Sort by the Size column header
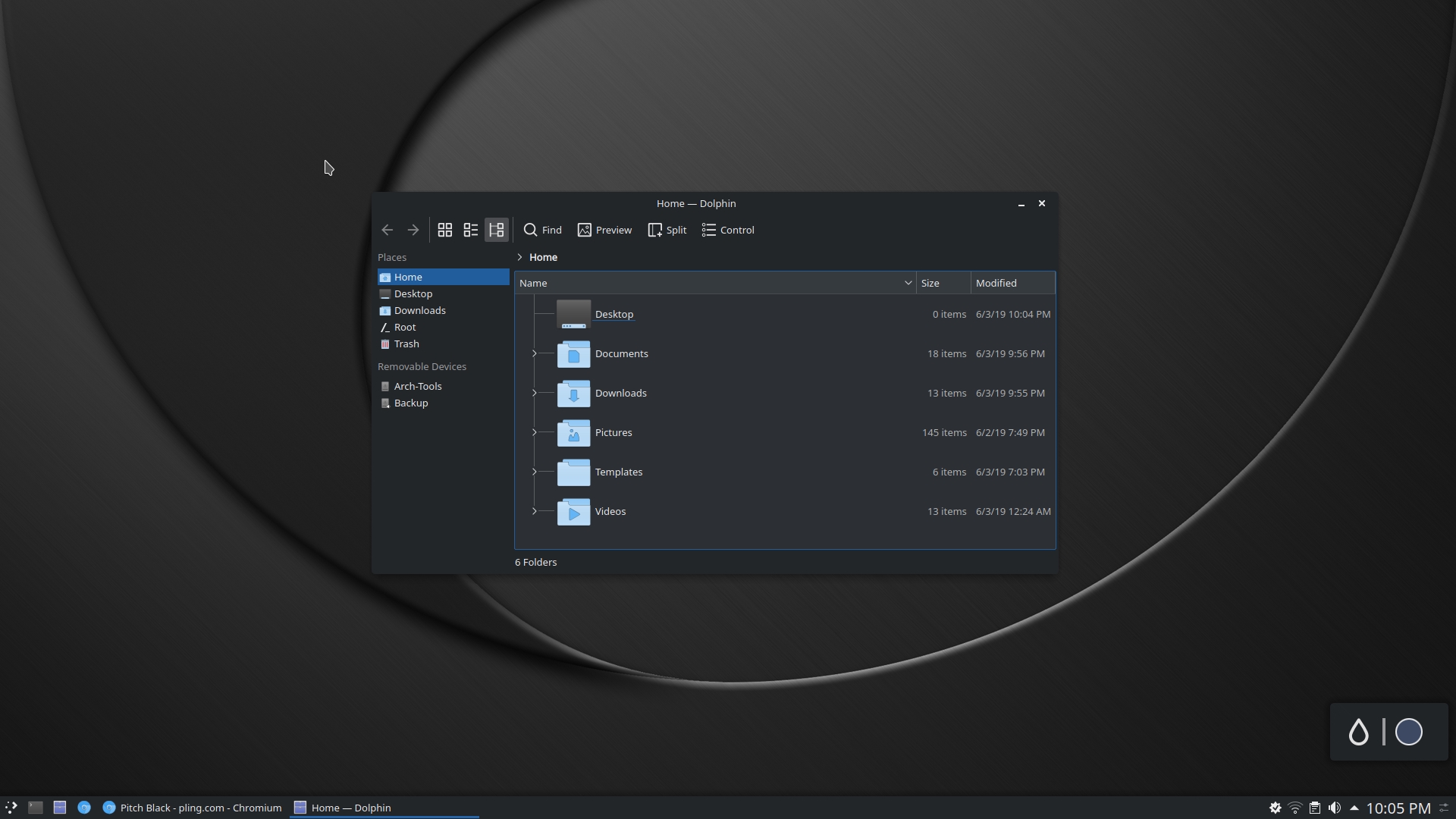Viewport: 1456px width, 819px height. pyautogui.click(x=944, y=283)
